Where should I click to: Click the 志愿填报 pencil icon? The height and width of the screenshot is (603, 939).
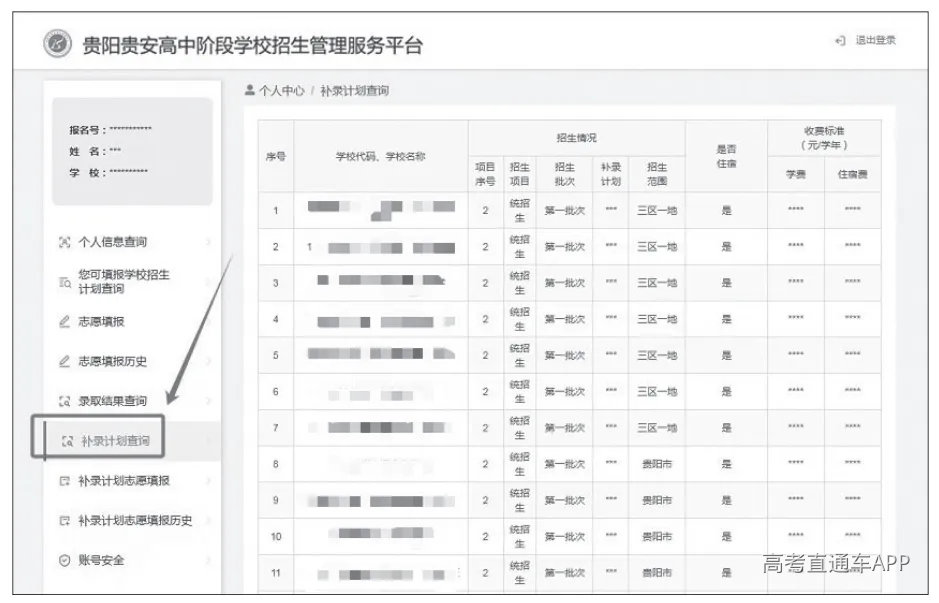[x=65, y=322]
